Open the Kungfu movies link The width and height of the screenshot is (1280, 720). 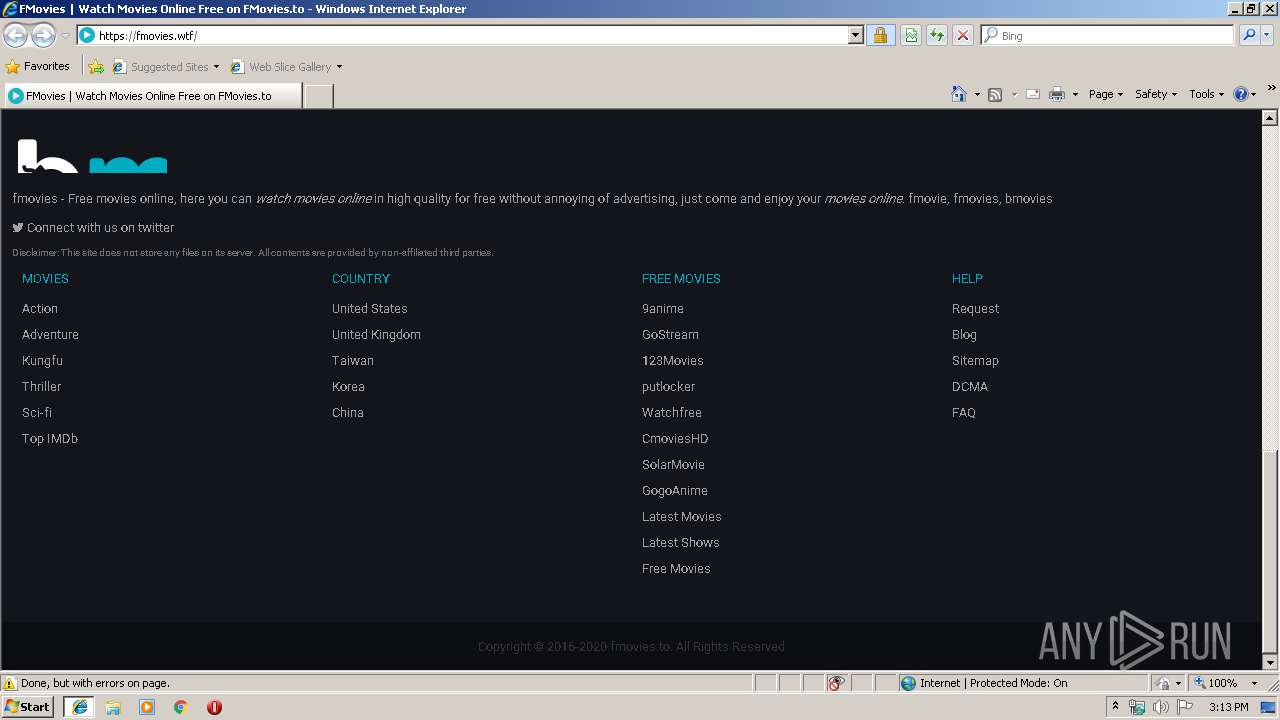coord(42,360)
